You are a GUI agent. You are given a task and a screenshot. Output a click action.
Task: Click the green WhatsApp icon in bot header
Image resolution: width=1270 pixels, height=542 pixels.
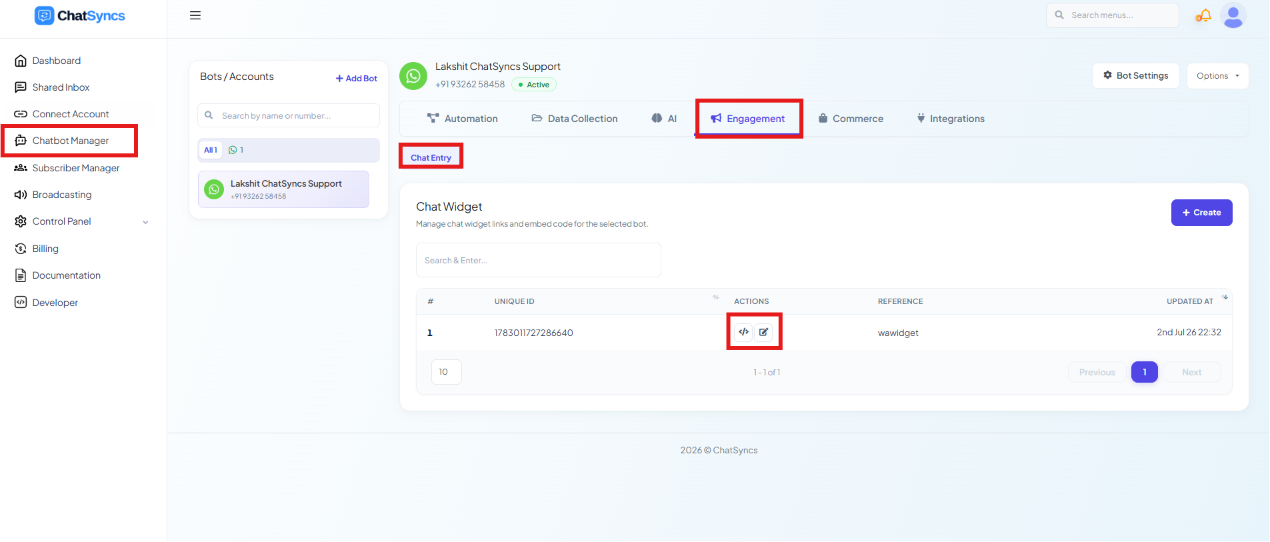[413, 76]
